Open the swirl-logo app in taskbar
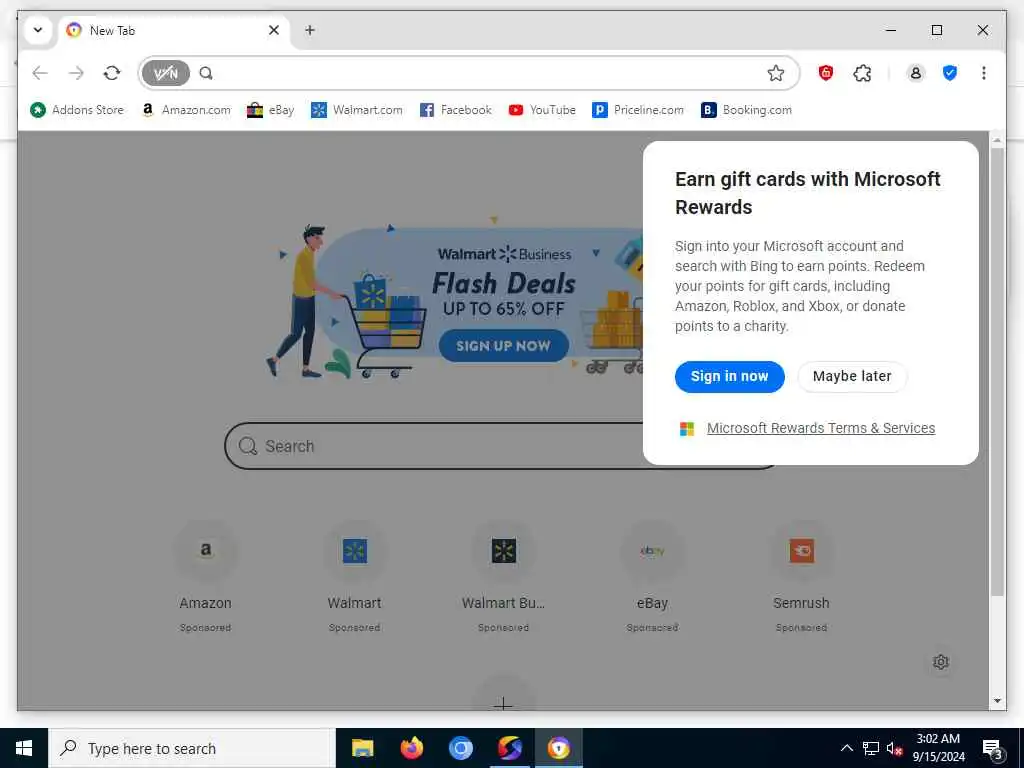 [x=509, y=748]
